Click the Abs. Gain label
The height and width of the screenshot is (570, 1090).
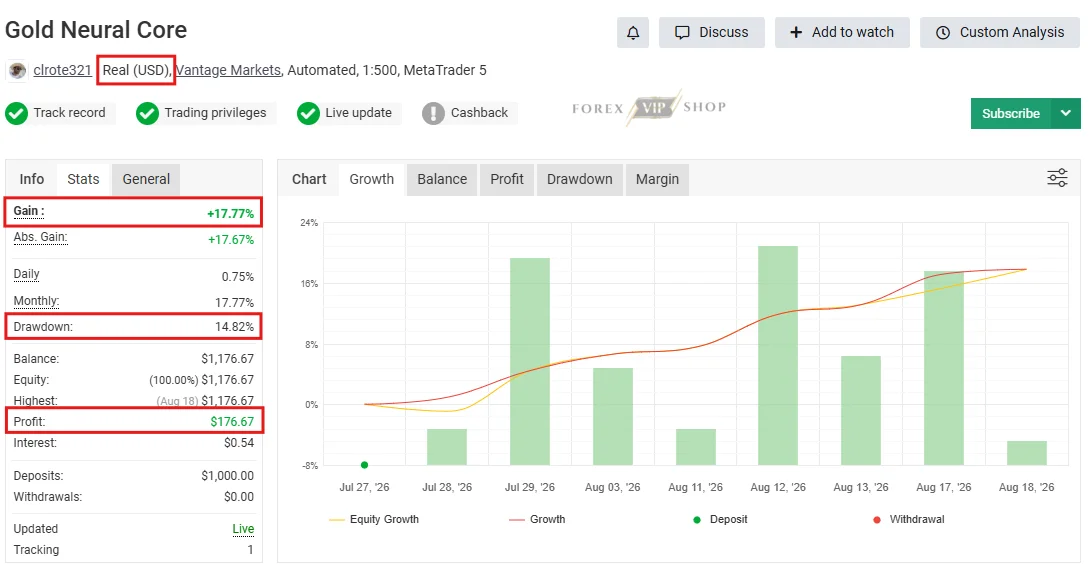click(x=40, y=238)
